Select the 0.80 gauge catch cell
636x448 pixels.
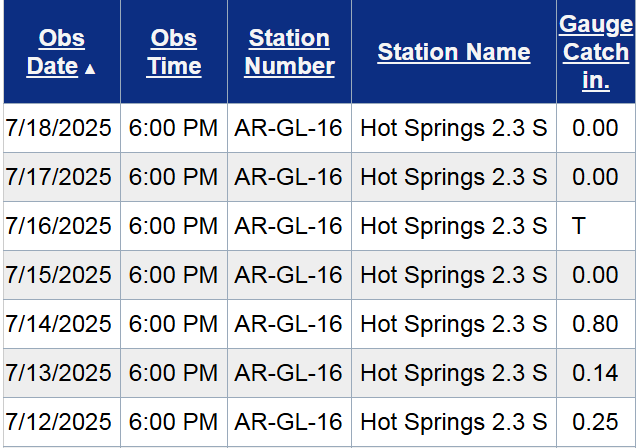595,324
